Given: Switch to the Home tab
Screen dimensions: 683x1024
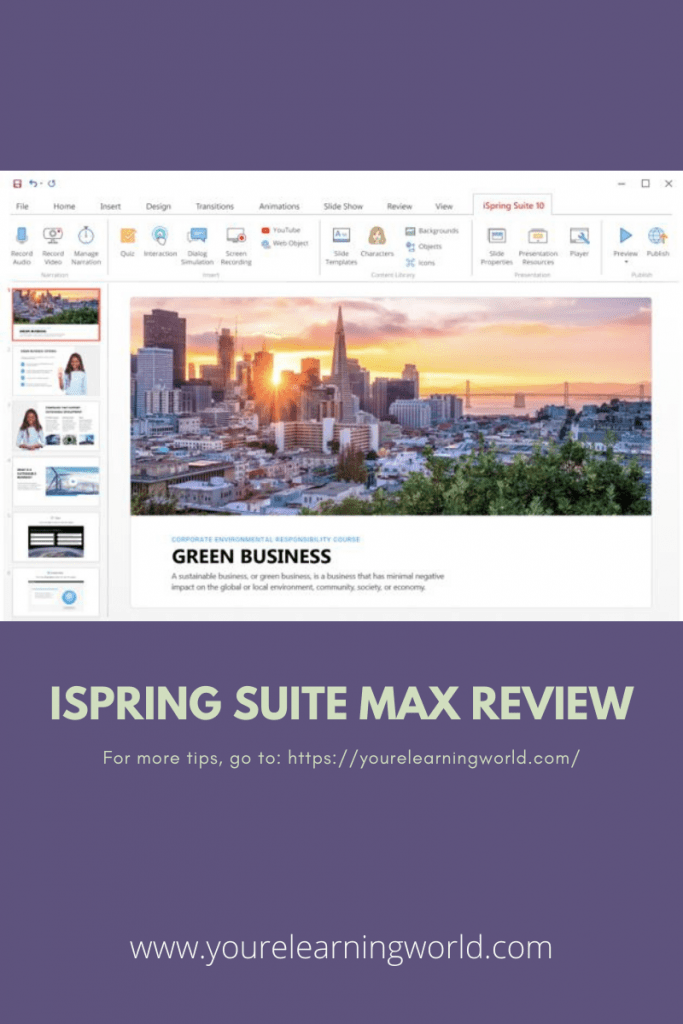Looking at the screenshot, I should tap(64, 206).
